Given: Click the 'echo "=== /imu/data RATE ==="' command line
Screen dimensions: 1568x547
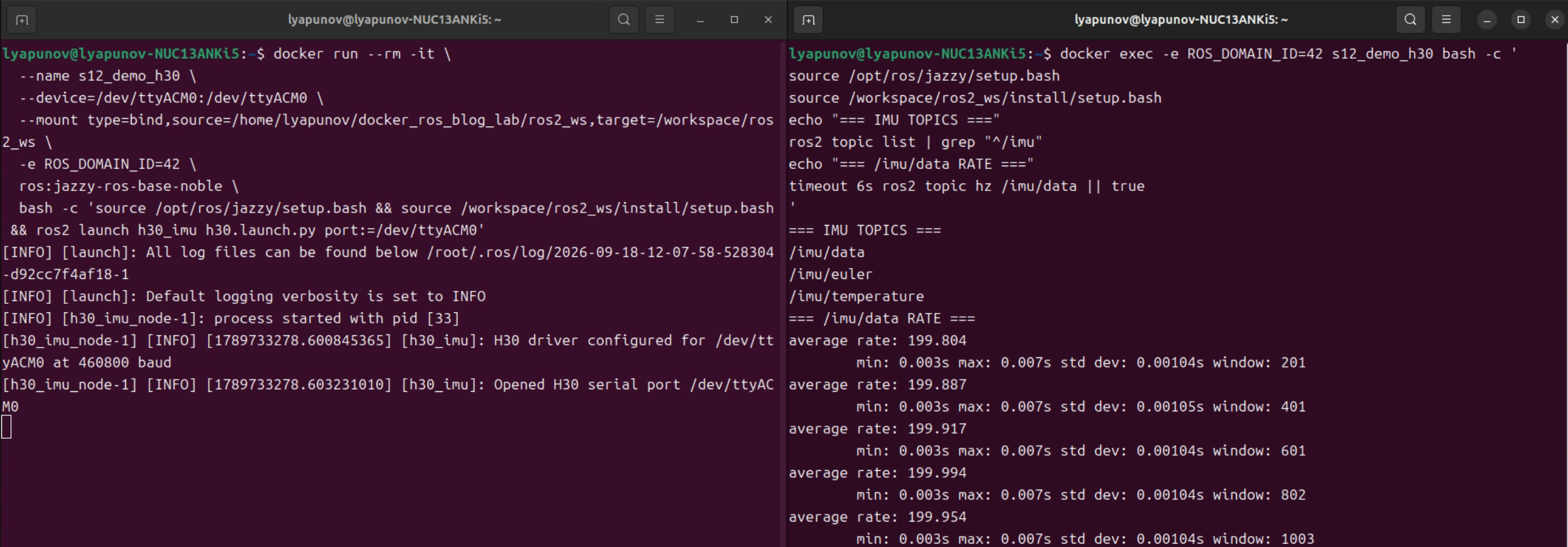Looking at the screenshot, I should [911, 164].
